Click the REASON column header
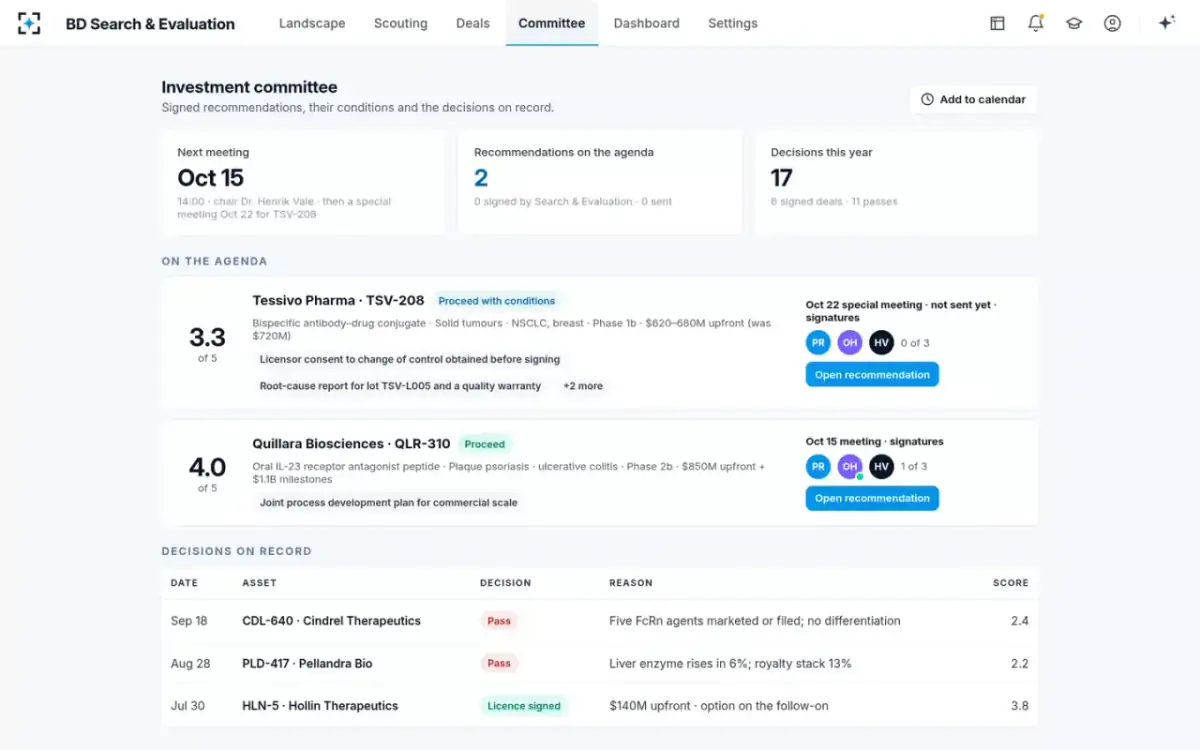1200x750 pixels. (x=631, y=583)
